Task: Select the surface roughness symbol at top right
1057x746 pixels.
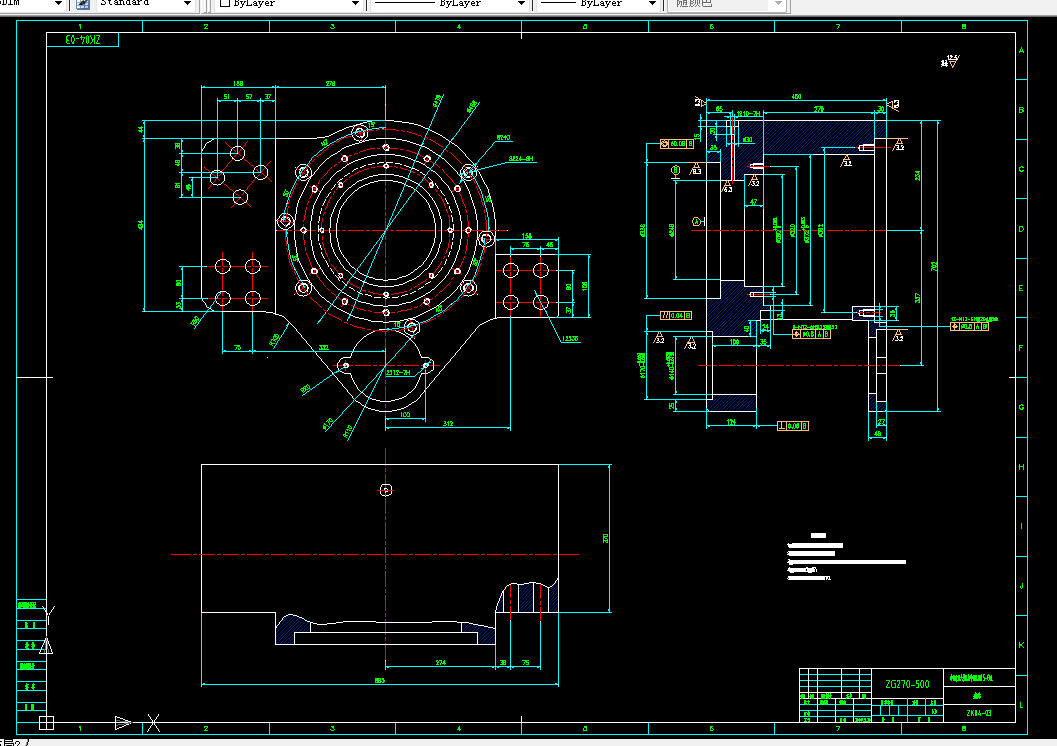Action: [950, 61]
